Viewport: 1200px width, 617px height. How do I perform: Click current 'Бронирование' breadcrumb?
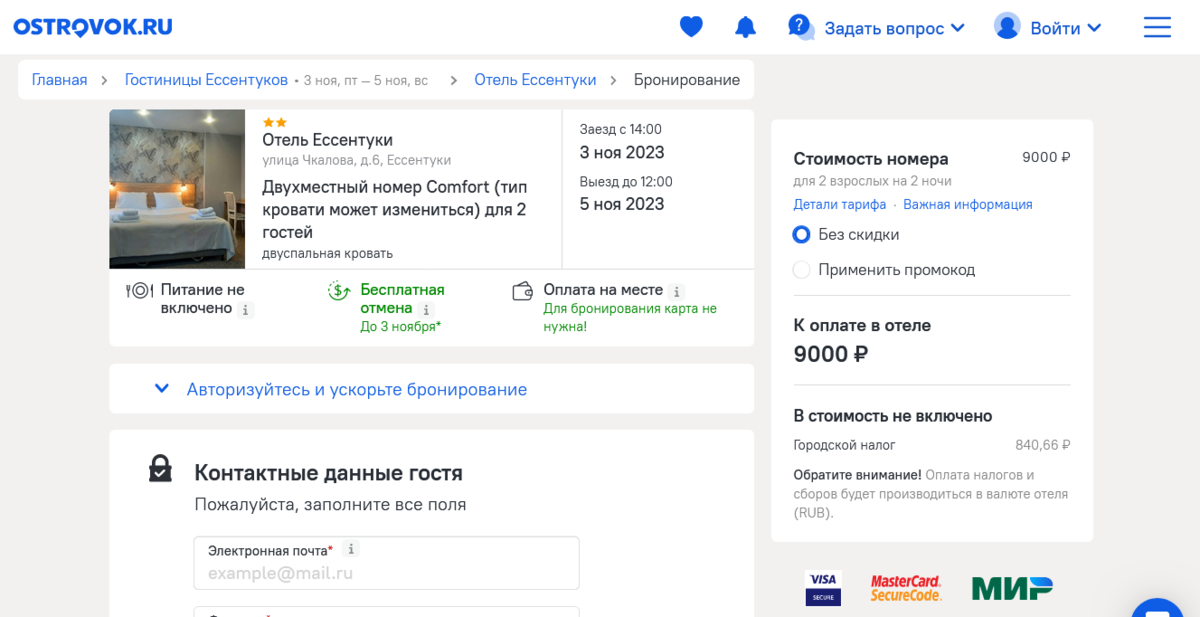pos(687,80)
